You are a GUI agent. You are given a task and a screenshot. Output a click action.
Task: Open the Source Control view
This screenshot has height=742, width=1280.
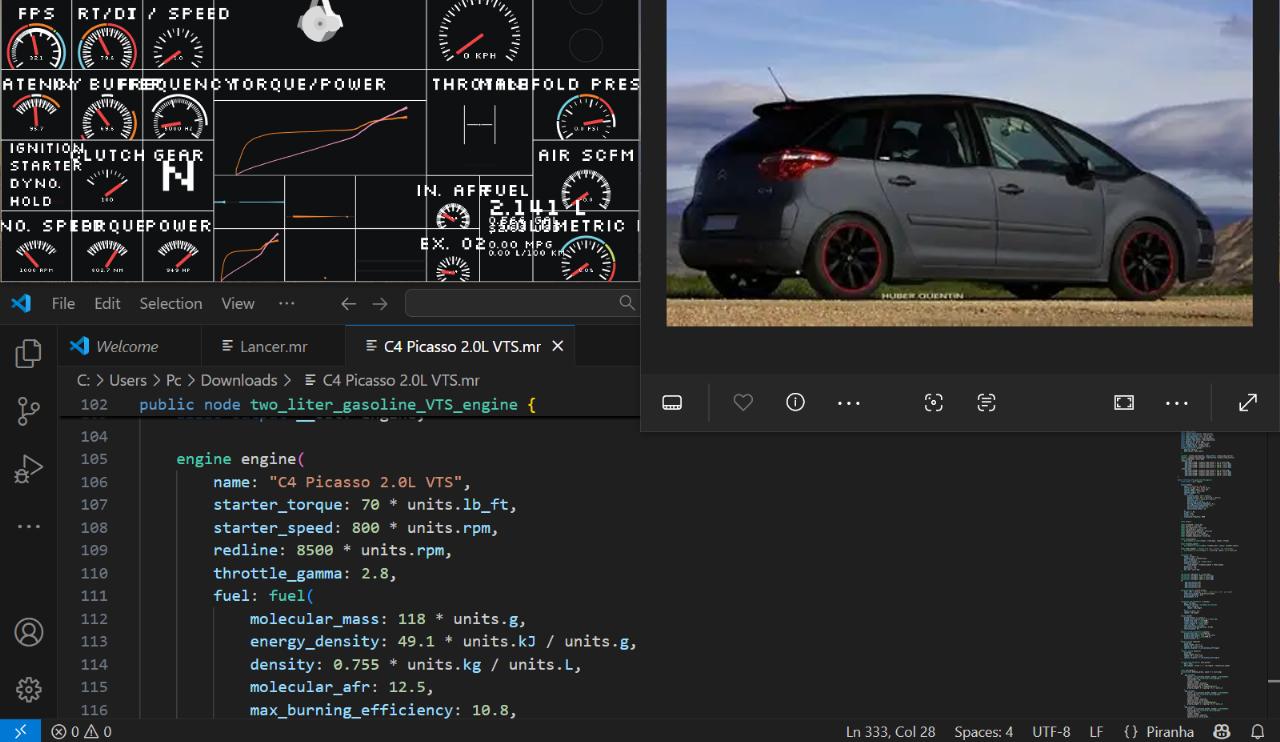coord(29,411)
